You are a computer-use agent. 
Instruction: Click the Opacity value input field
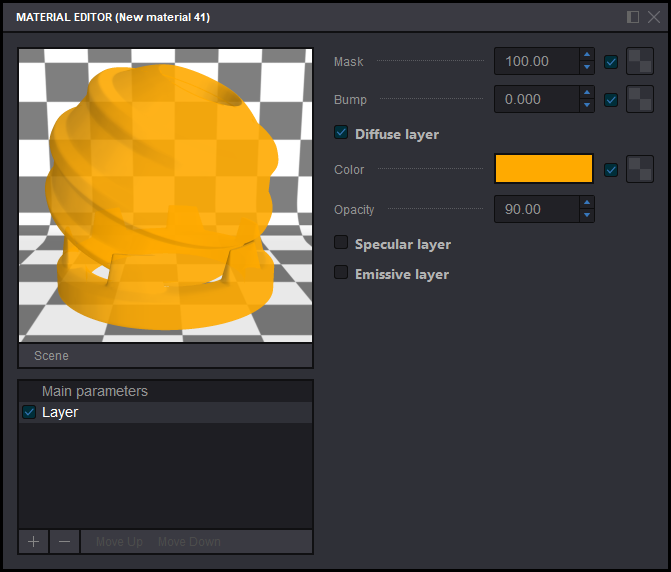(x=536, y=209)
